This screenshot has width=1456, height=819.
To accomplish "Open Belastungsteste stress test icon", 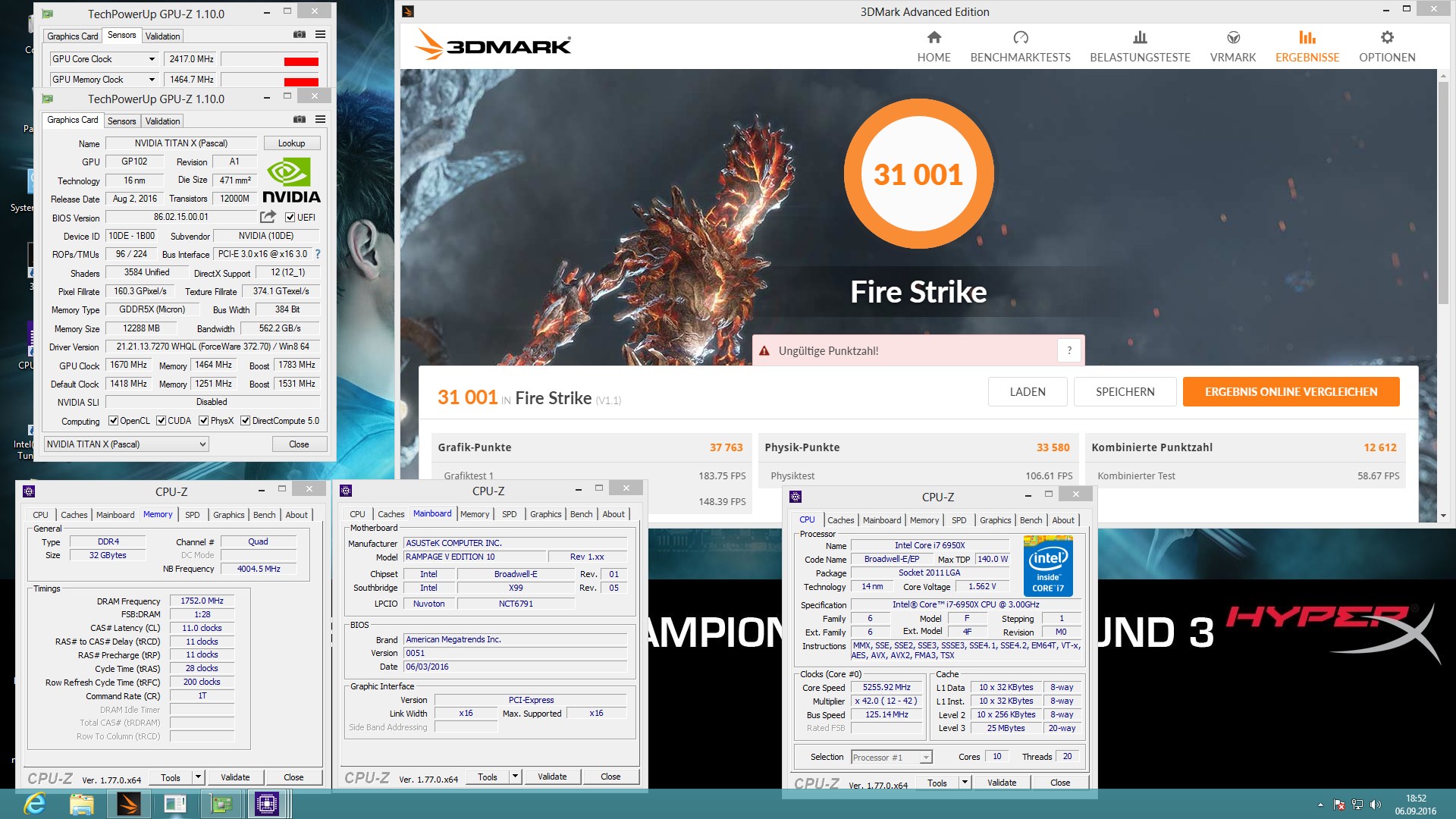I will 1139,38.
